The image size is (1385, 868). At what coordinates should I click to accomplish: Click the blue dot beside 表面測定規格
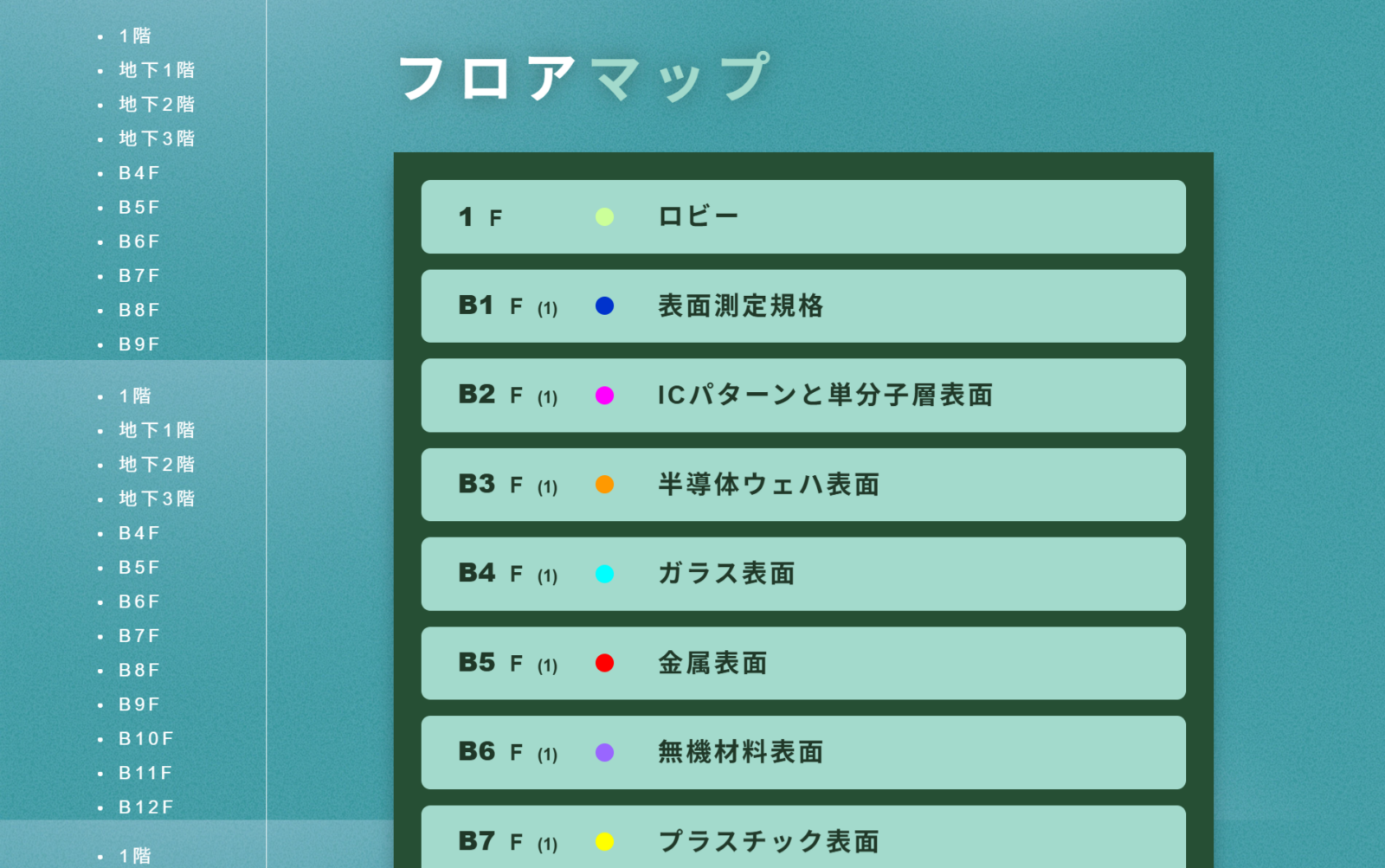(x=604, y=305)
